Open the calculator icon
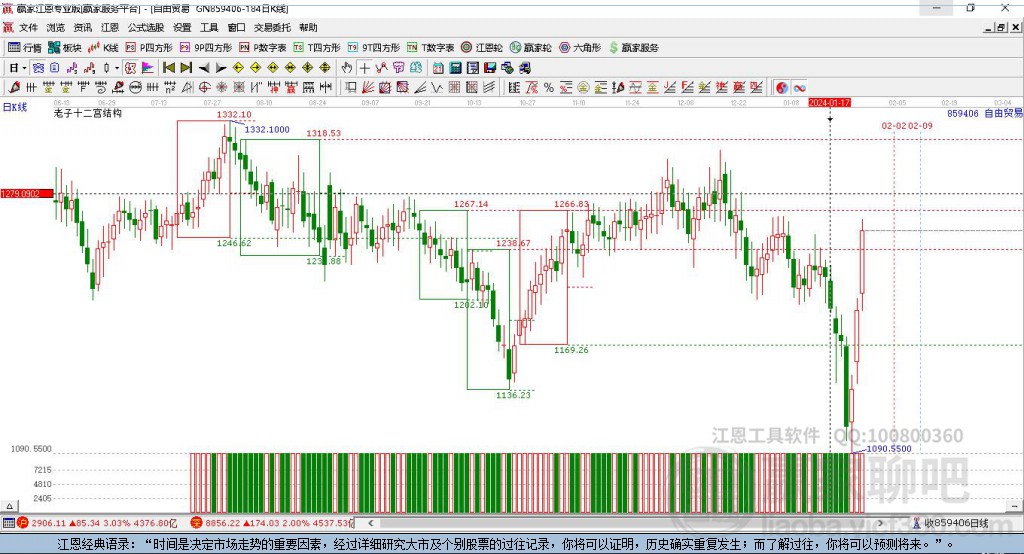The image size is (1024, 554). [x=455, y=68]
